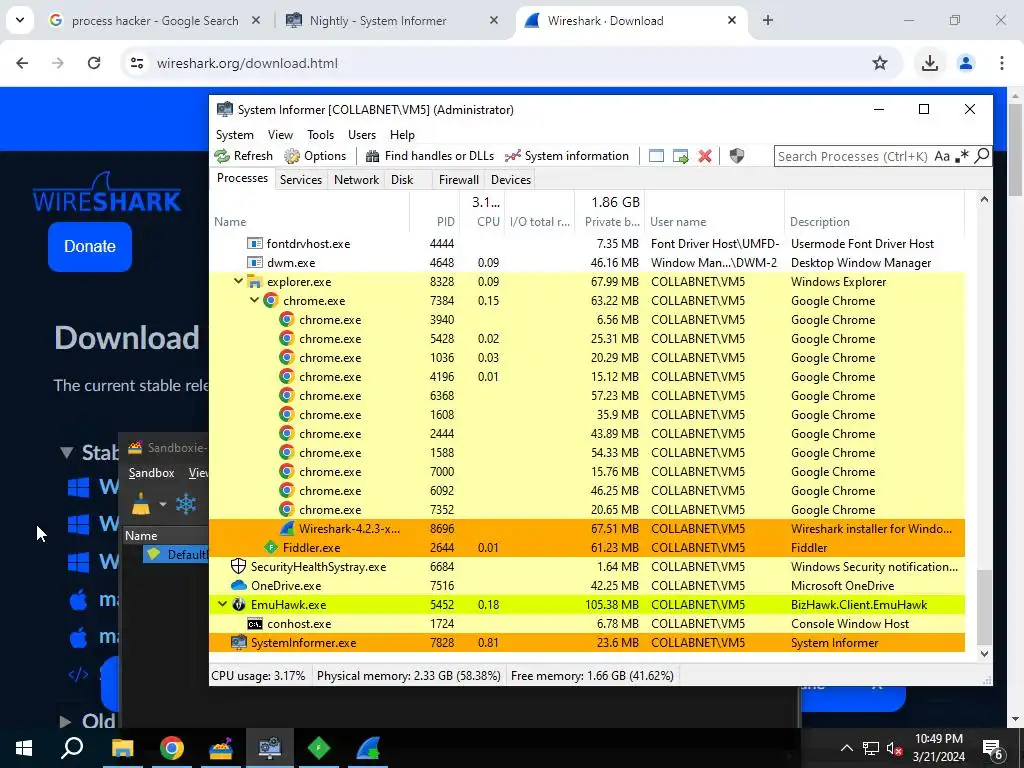Viewport: 1024px width, 768px height.
Task: Toggle regex search option
Action: point(961,156)
